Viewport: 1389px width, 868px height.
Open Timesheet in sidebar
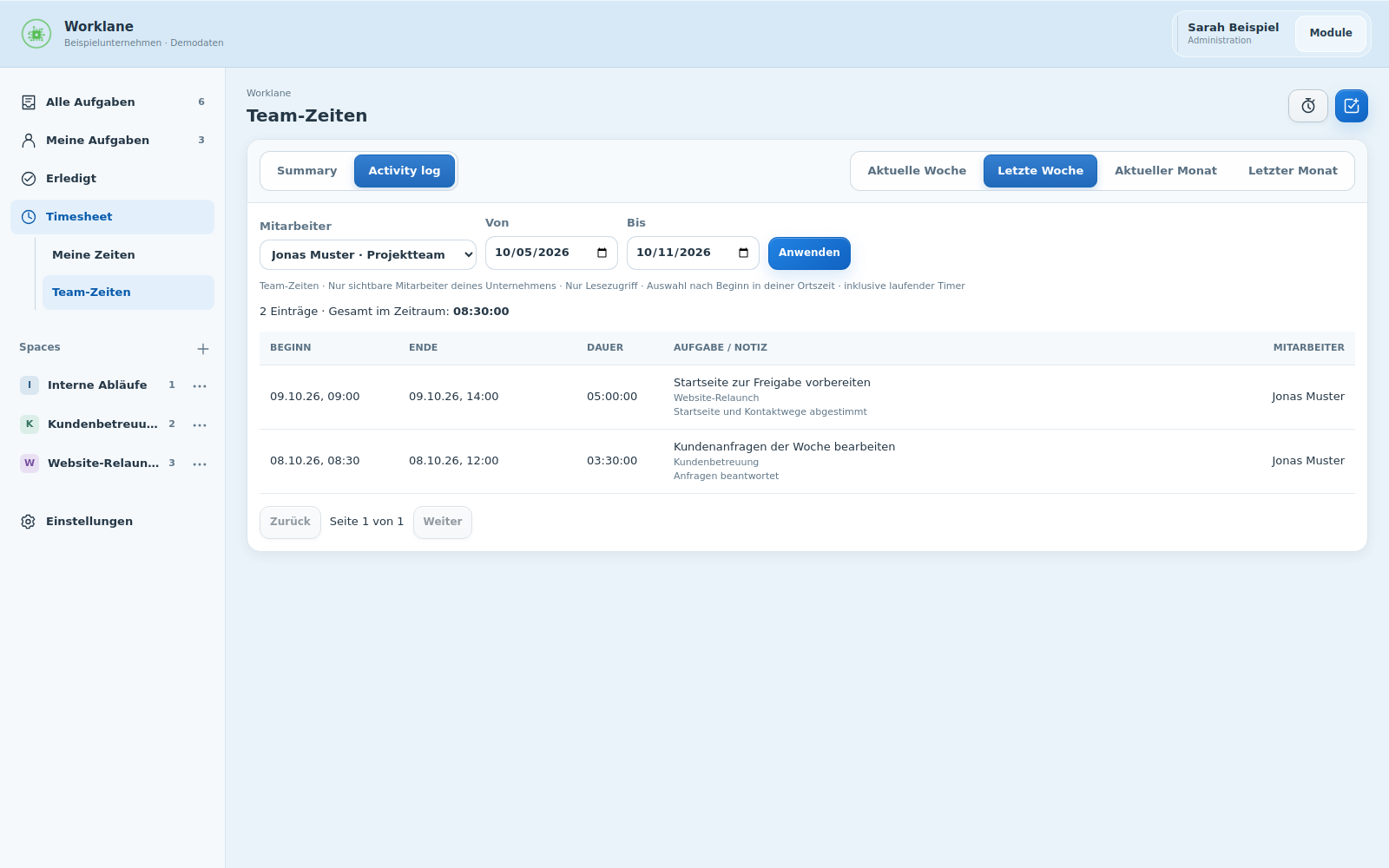pos(113,217)
